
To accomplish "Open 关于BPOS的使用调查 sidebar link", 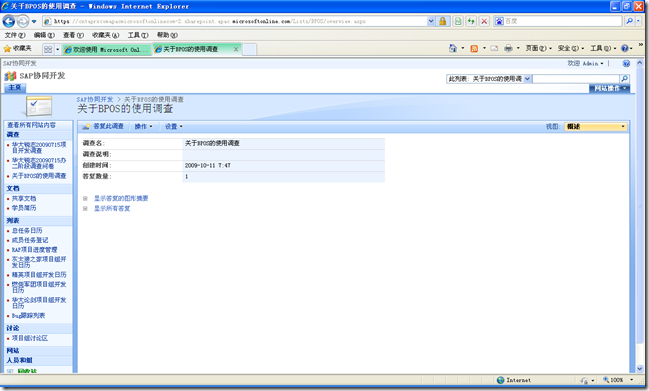I will point(39,176).
